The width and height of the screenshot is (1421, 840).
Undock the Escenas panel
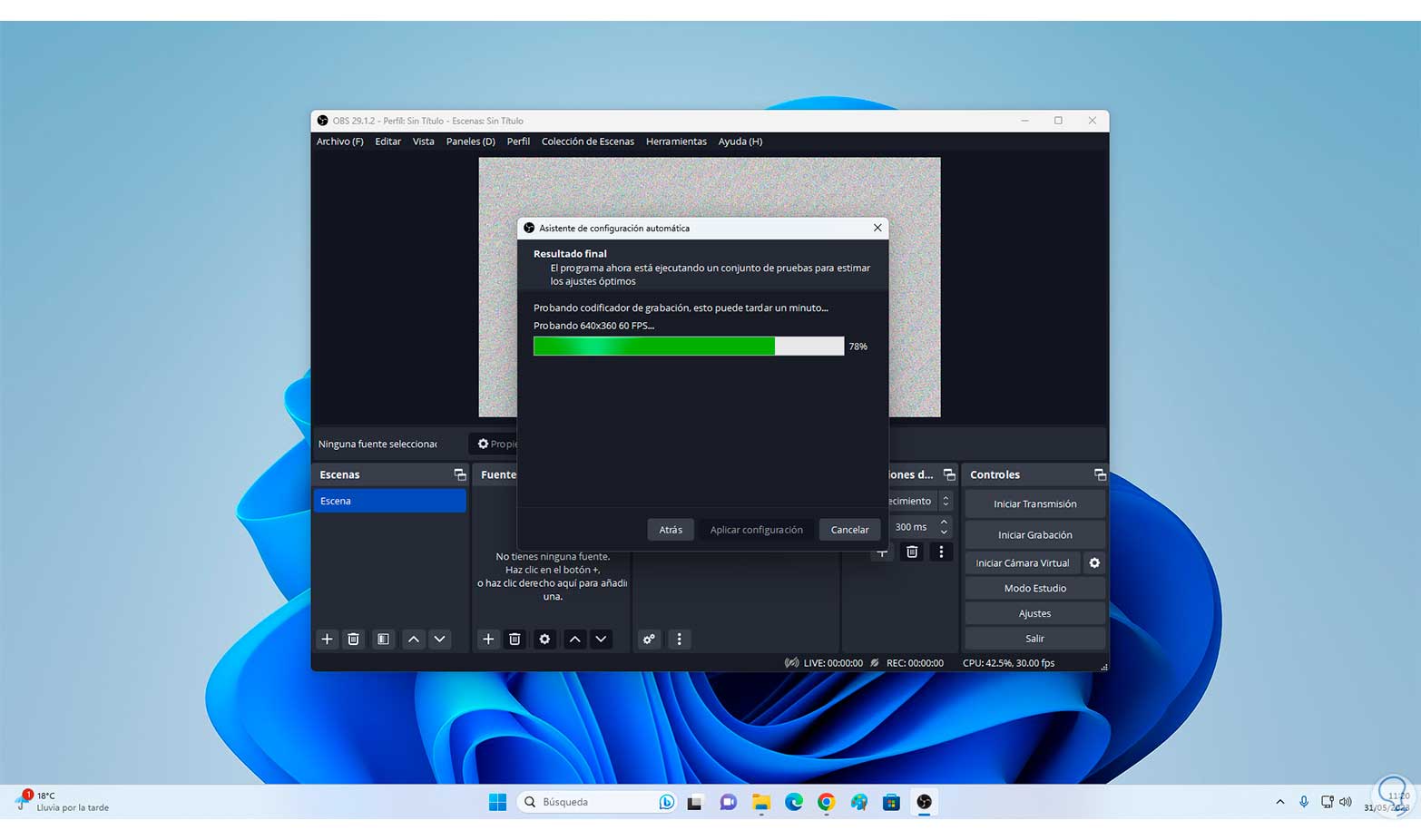460,474
